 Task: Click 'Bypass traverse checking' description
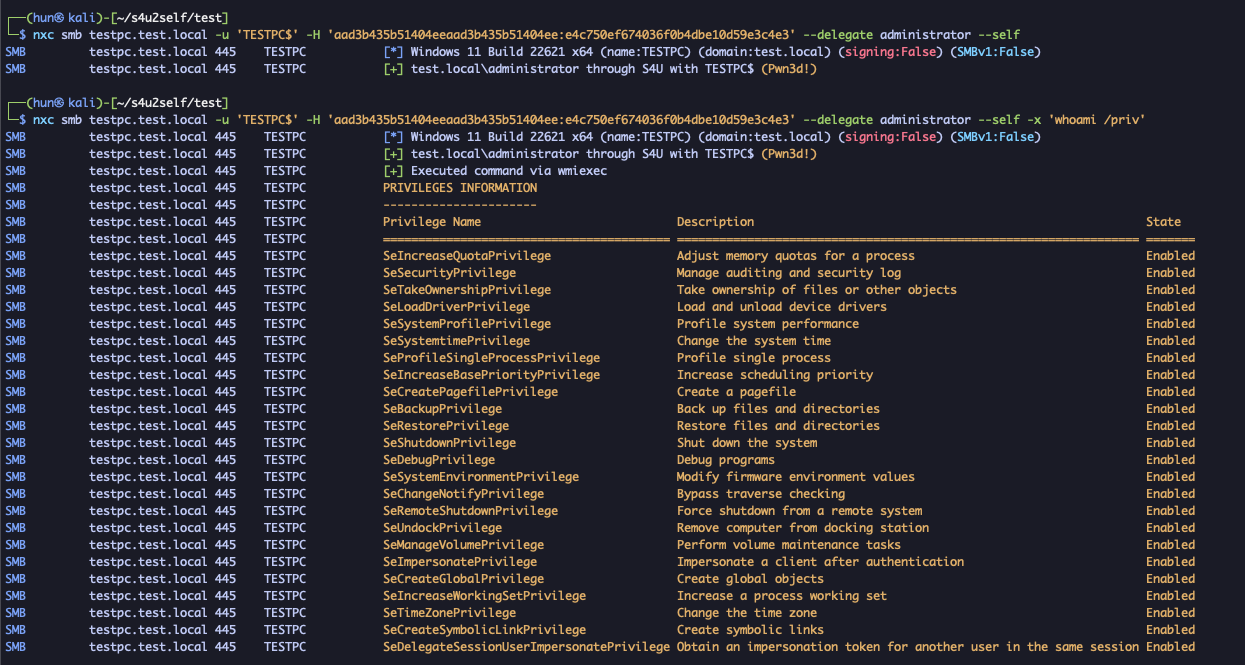pos(761,494)
